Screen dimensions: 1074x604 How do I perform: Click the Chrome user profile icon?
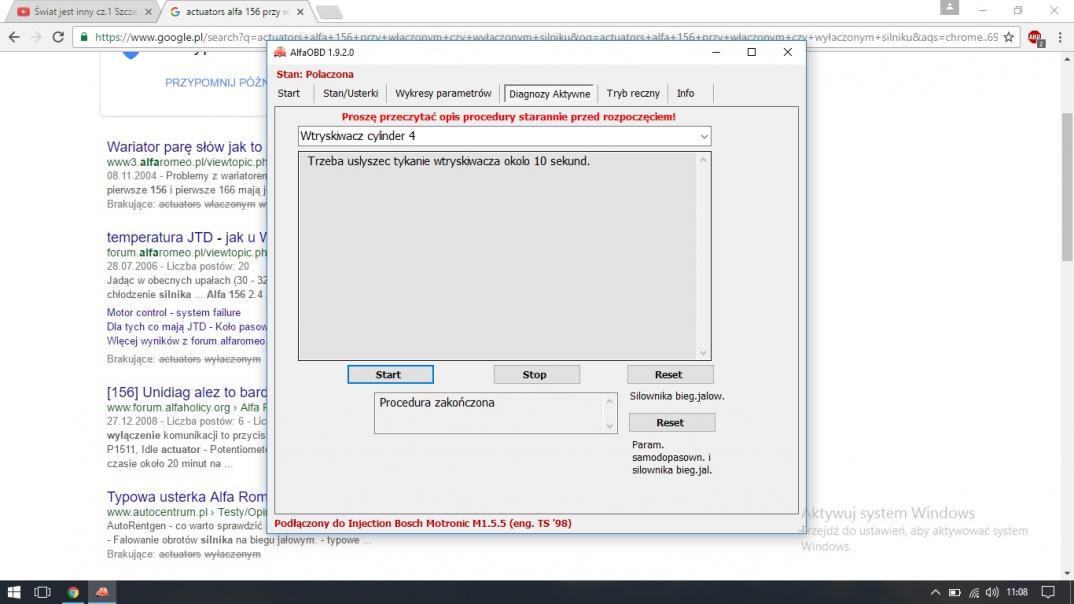949,8
